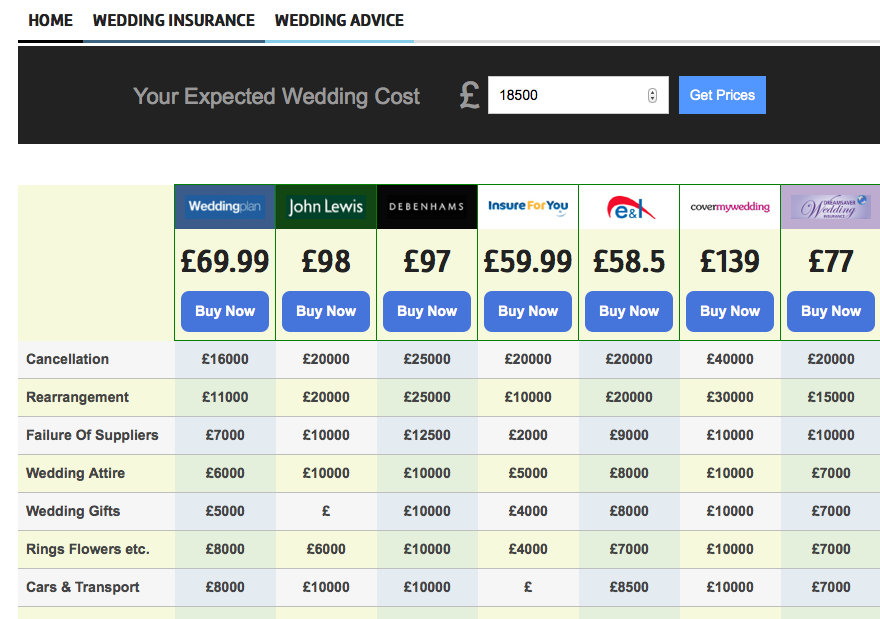Click the £97 price
The height and width of the screenshot is (619, 880).
point(427,262)
